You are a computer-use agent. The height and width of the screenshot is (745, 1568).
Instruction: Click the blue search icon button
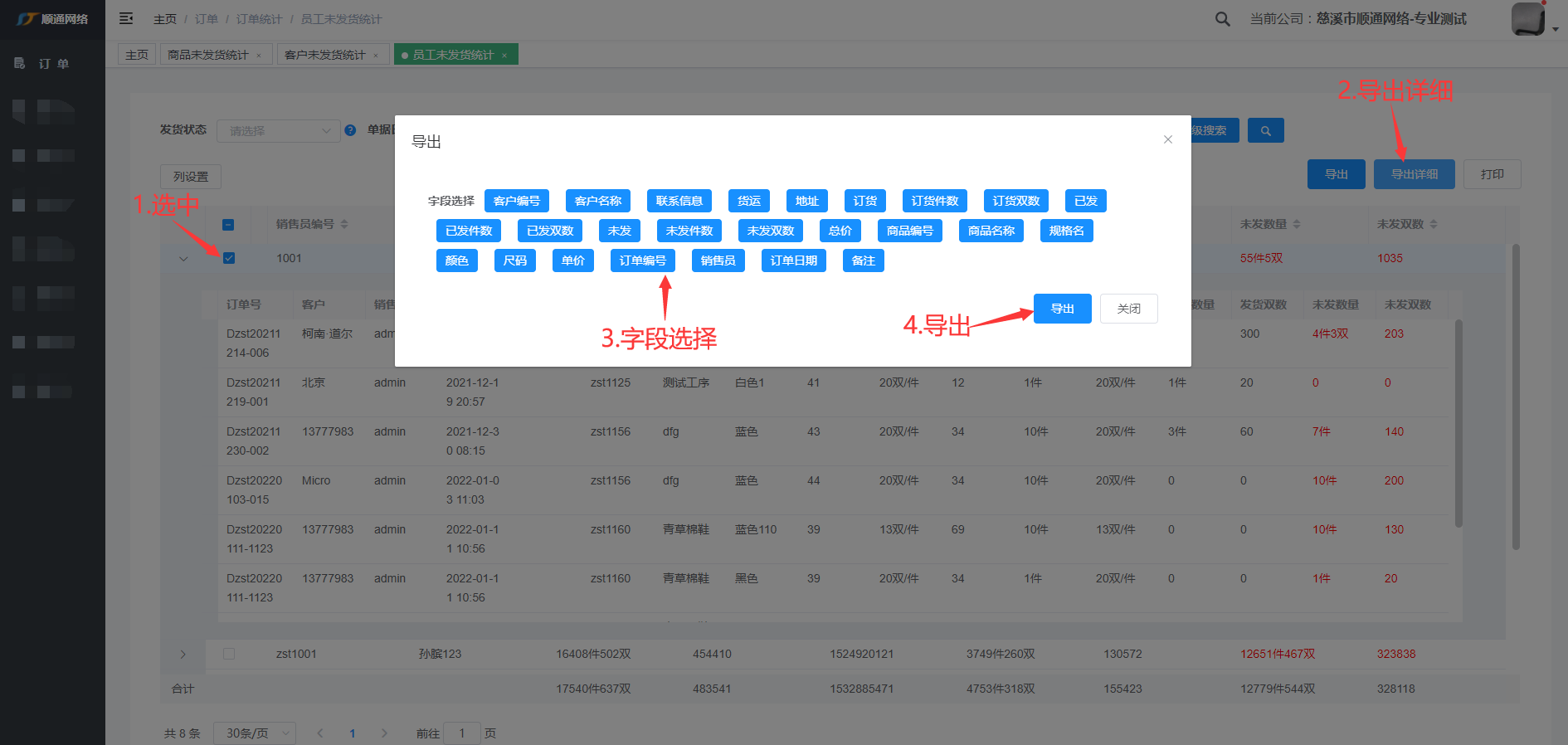tap(1265, 131)
